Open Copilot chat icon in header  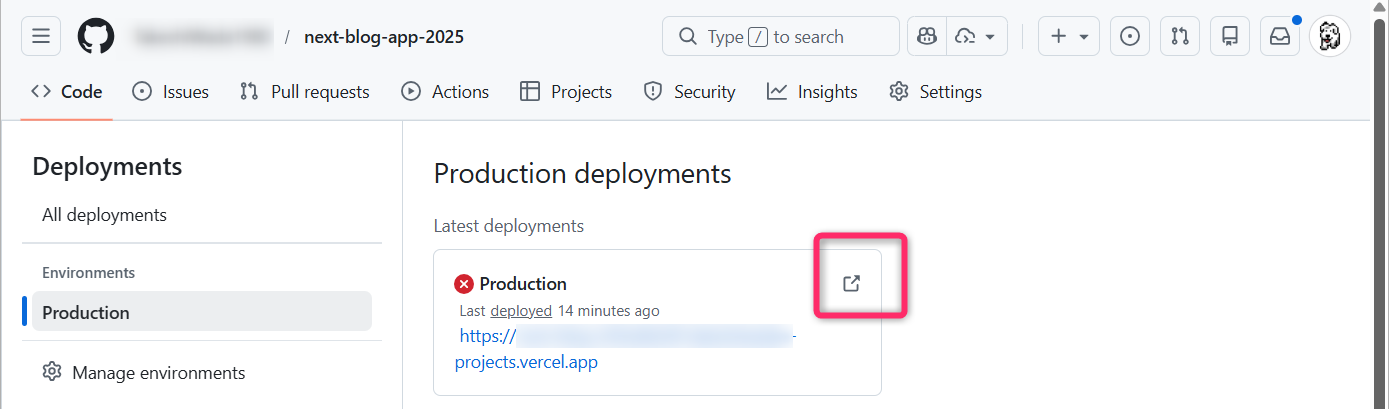point(927,37)
